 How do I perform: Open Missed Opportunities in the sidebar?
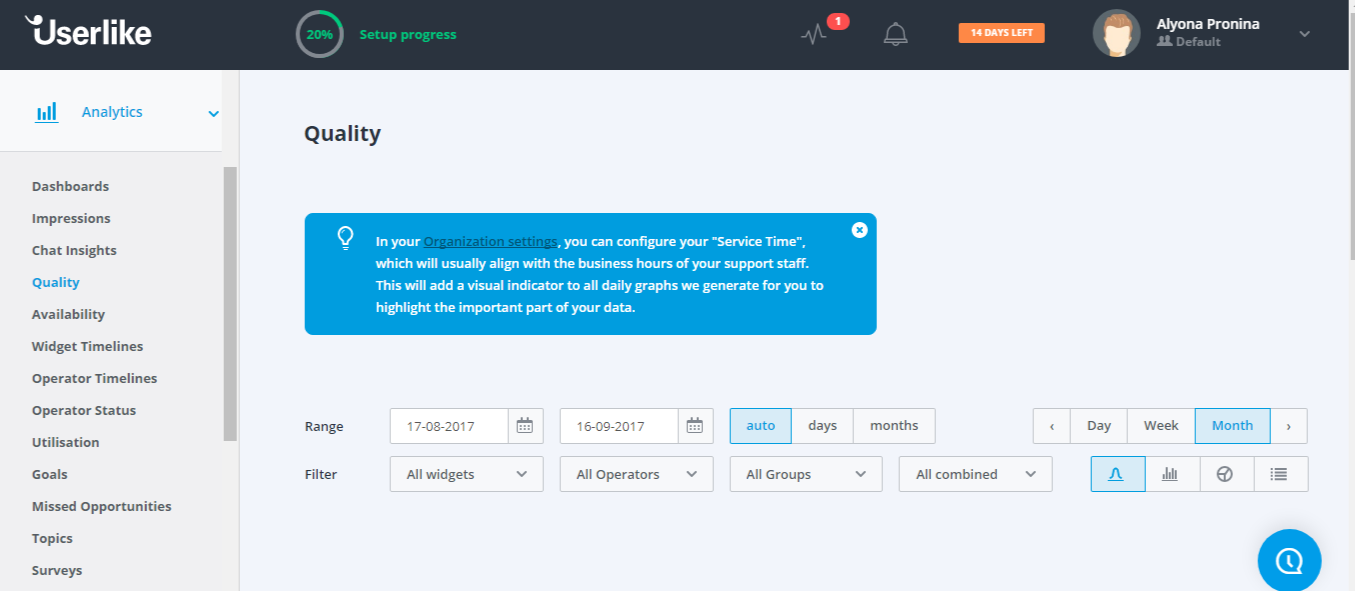(101, 507)
